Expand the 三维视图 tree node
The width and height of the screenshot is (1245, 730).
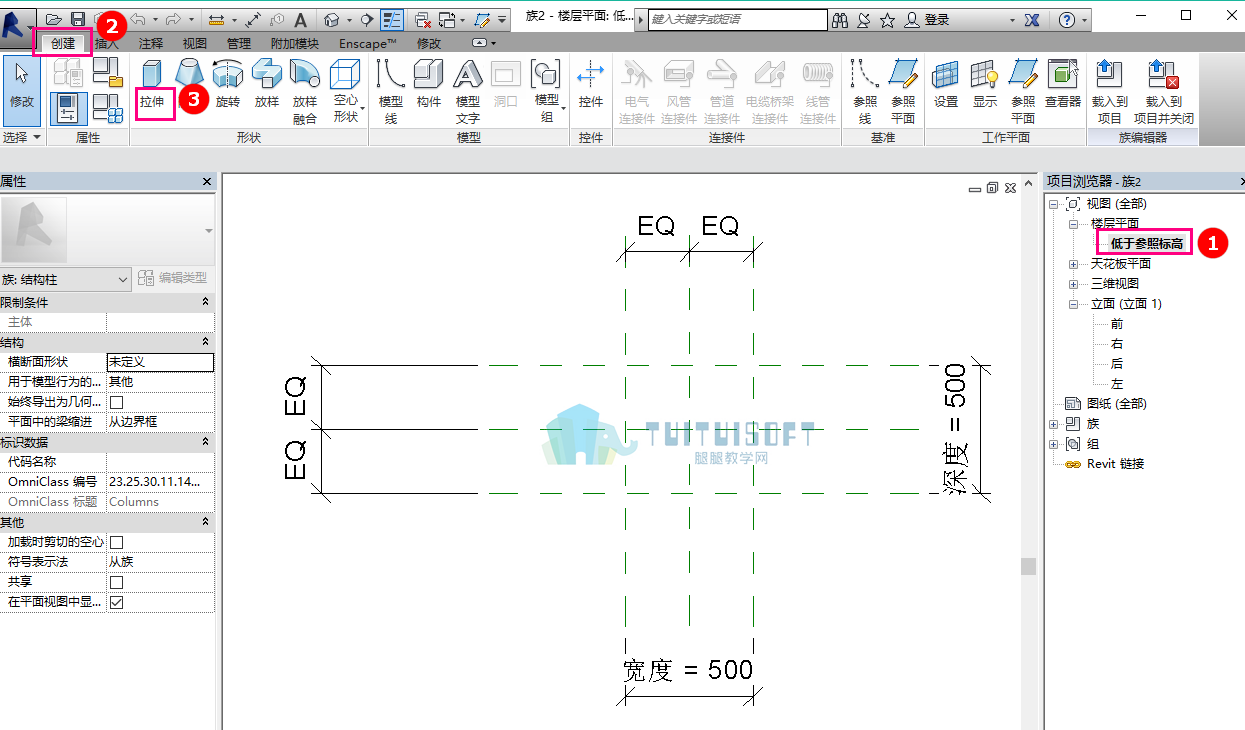click(x=1073, y=284)
